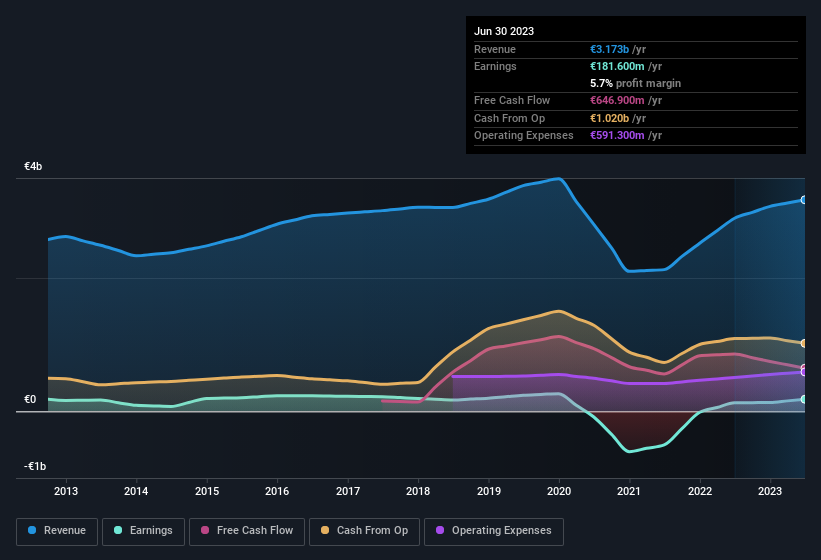
Task: Click the 5.7% profit margin text
Action: pos(635,84)
